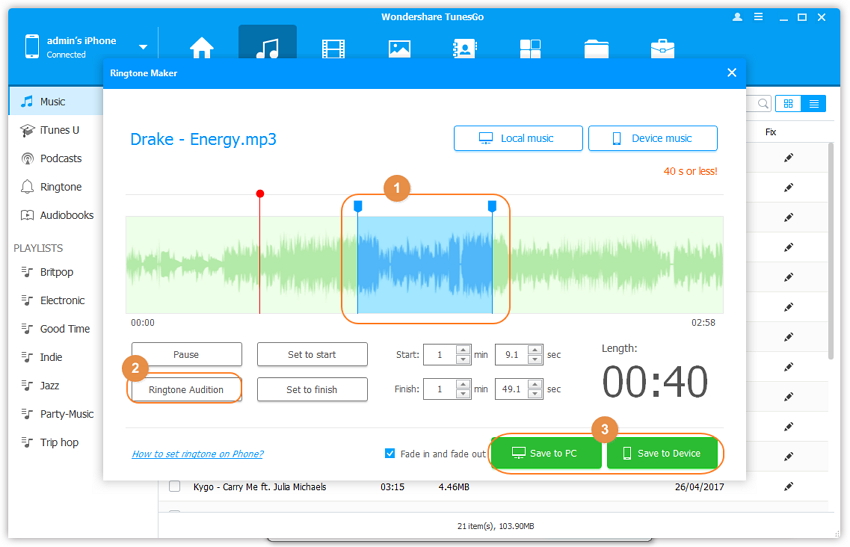Open the Toolbox briefcase icon
This screenshot has height=547, width=850.
click(662, 48)
